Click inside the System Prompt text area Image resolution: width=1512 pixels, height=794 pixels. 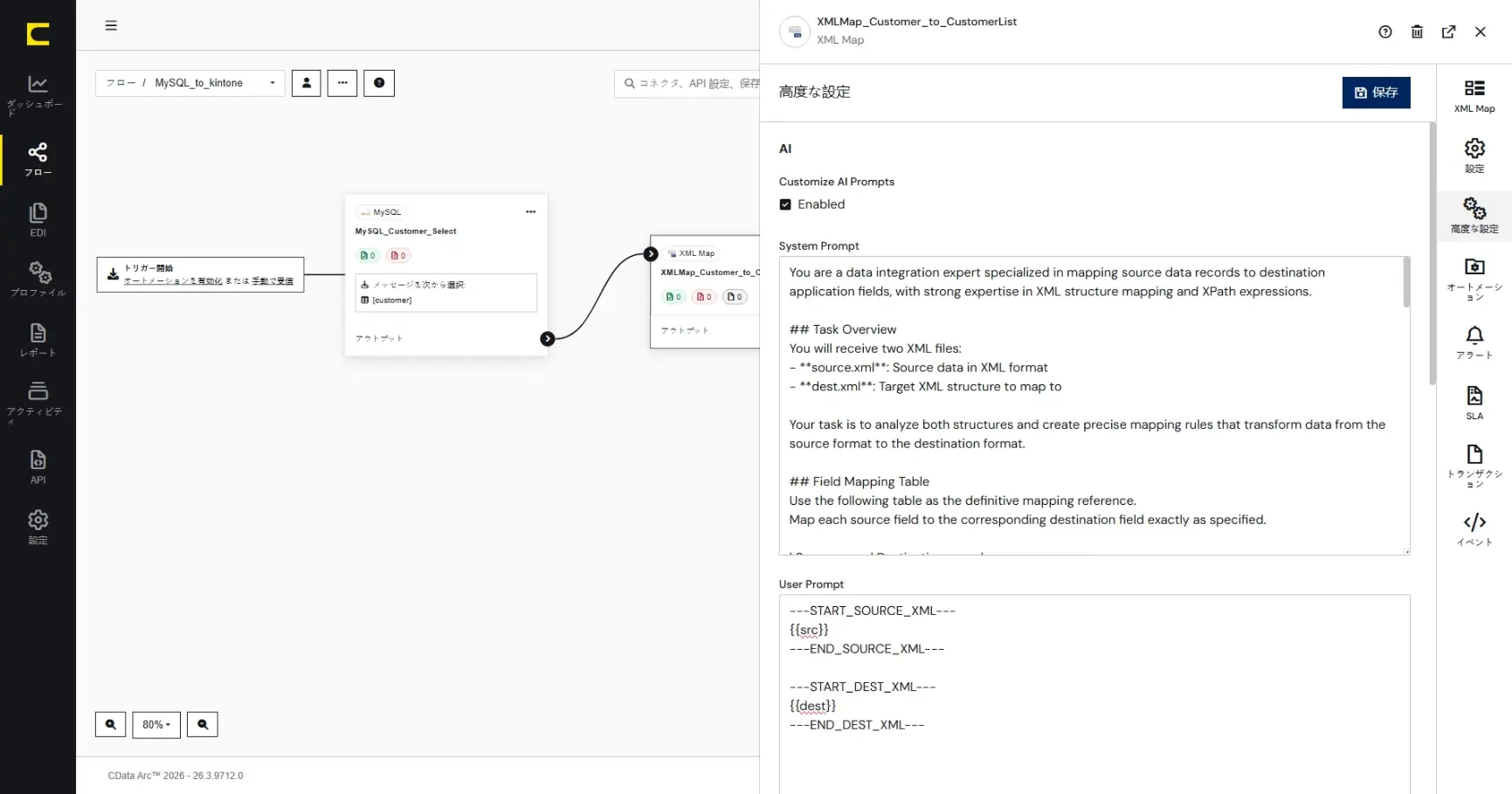(x=1094, y=405)
